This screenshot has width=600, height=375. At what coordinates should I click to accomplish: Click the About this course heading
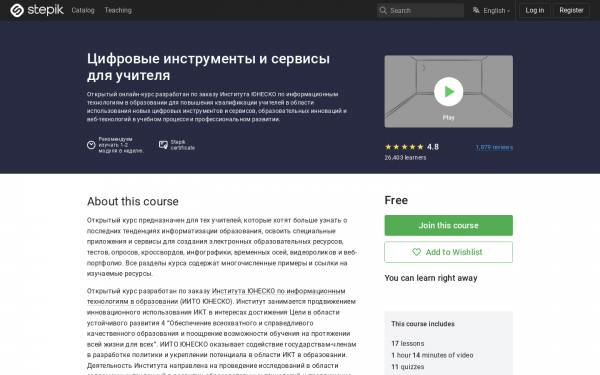132,201
